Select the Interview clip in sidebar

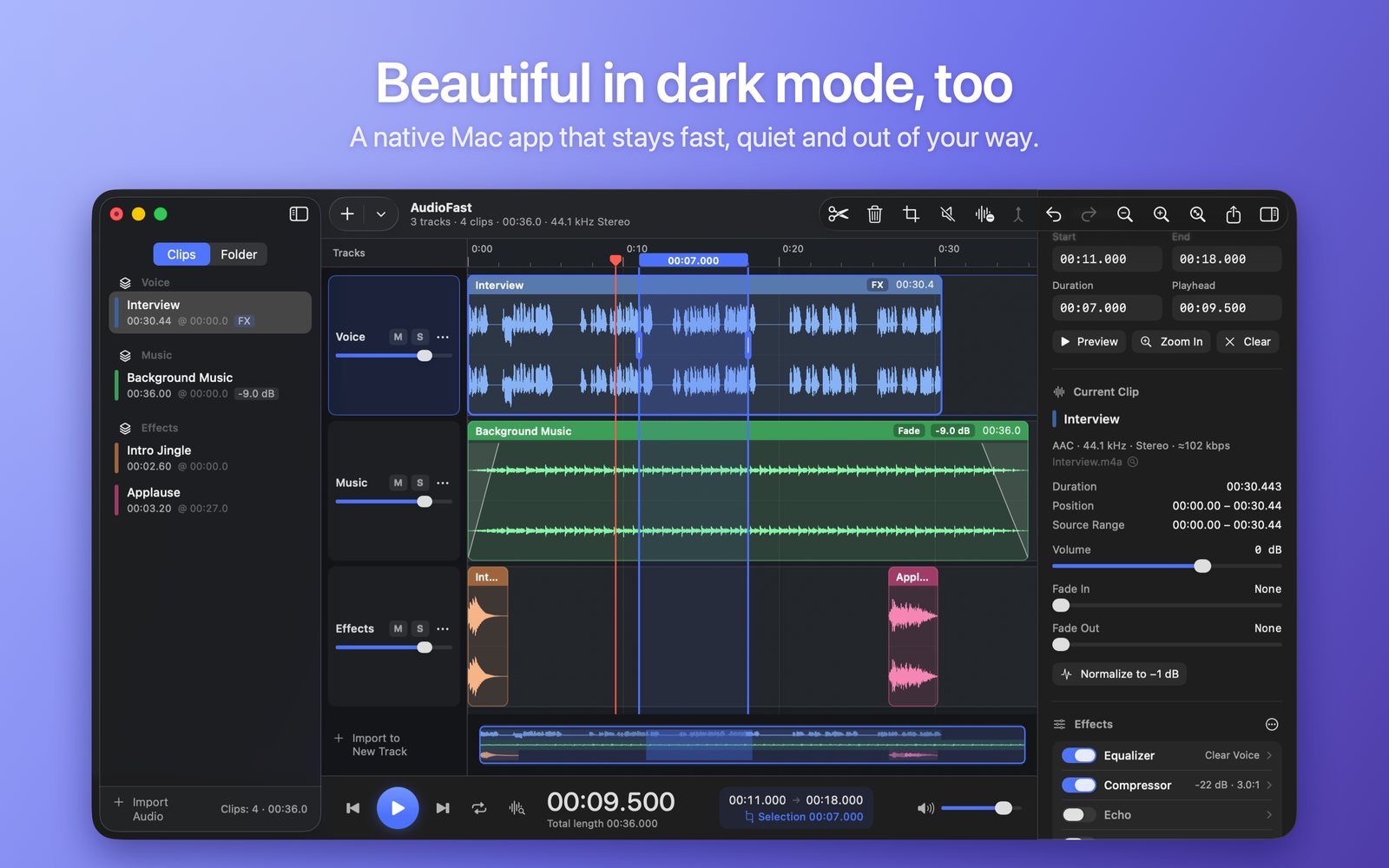pos(210,312)
